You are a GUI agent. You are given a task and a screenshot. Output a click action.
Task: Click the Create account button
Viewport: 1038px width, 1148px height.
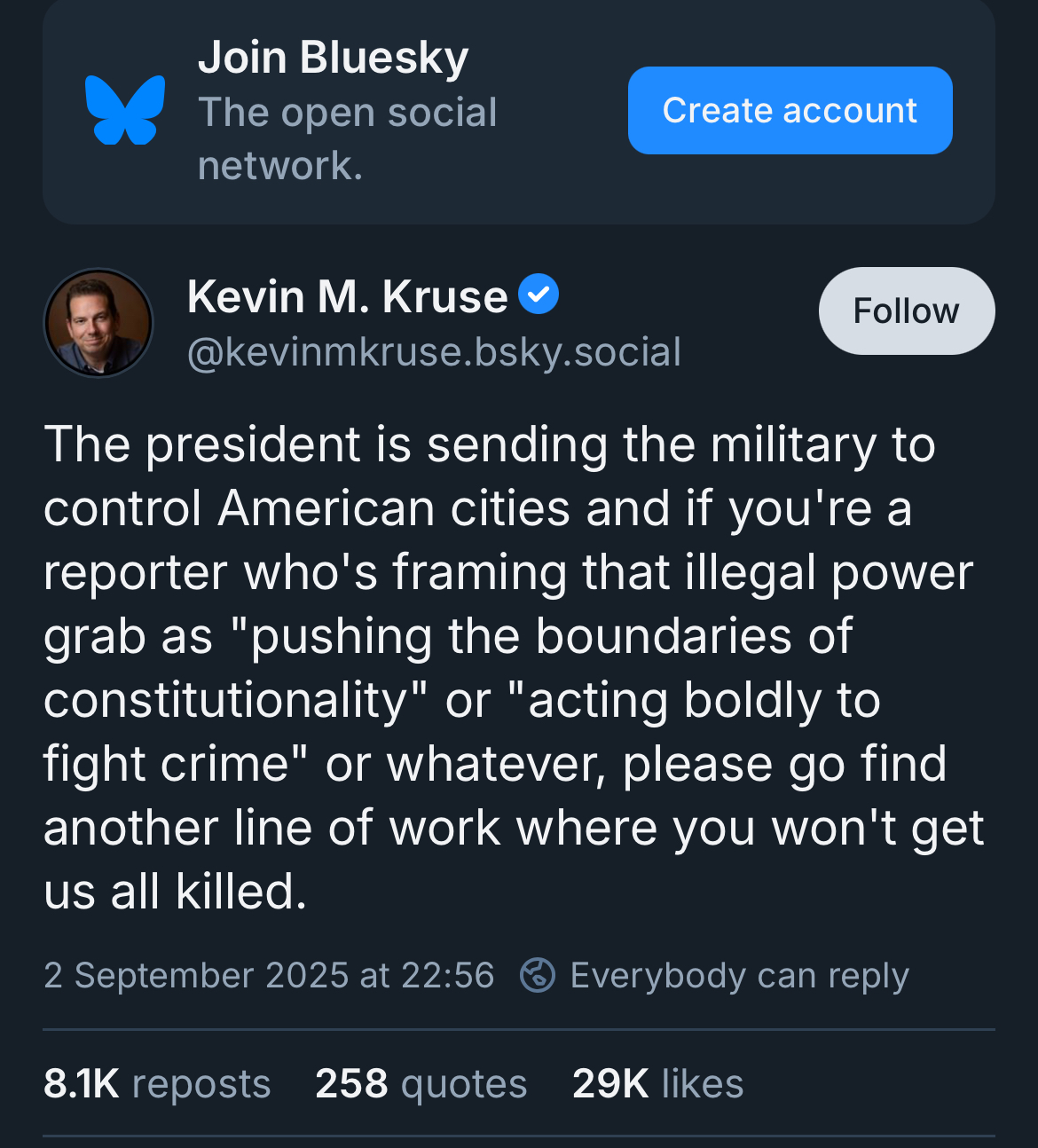click(790, 110)
